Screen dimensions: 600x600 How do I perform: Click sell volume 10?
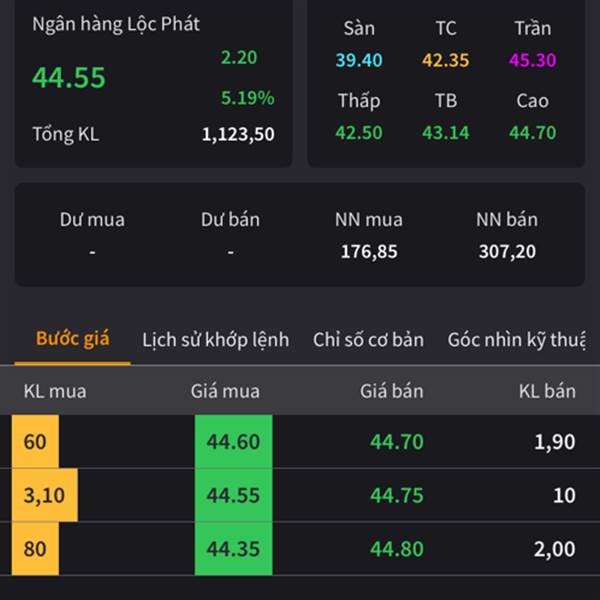click(564, 495)
